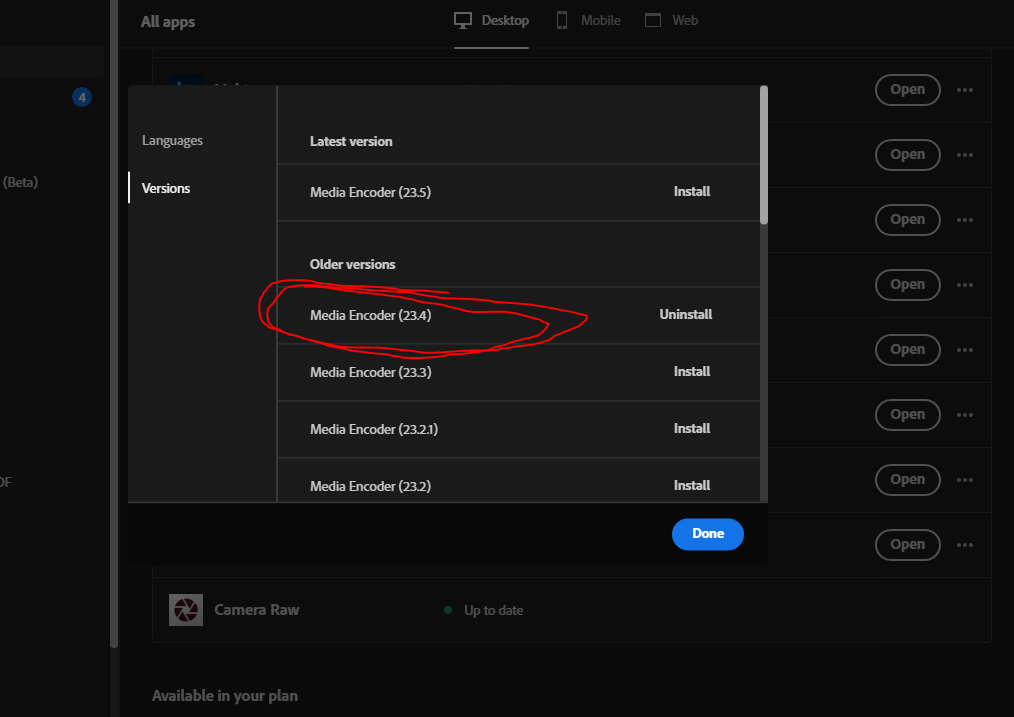Select the Versions tab

tap(166, 188)
